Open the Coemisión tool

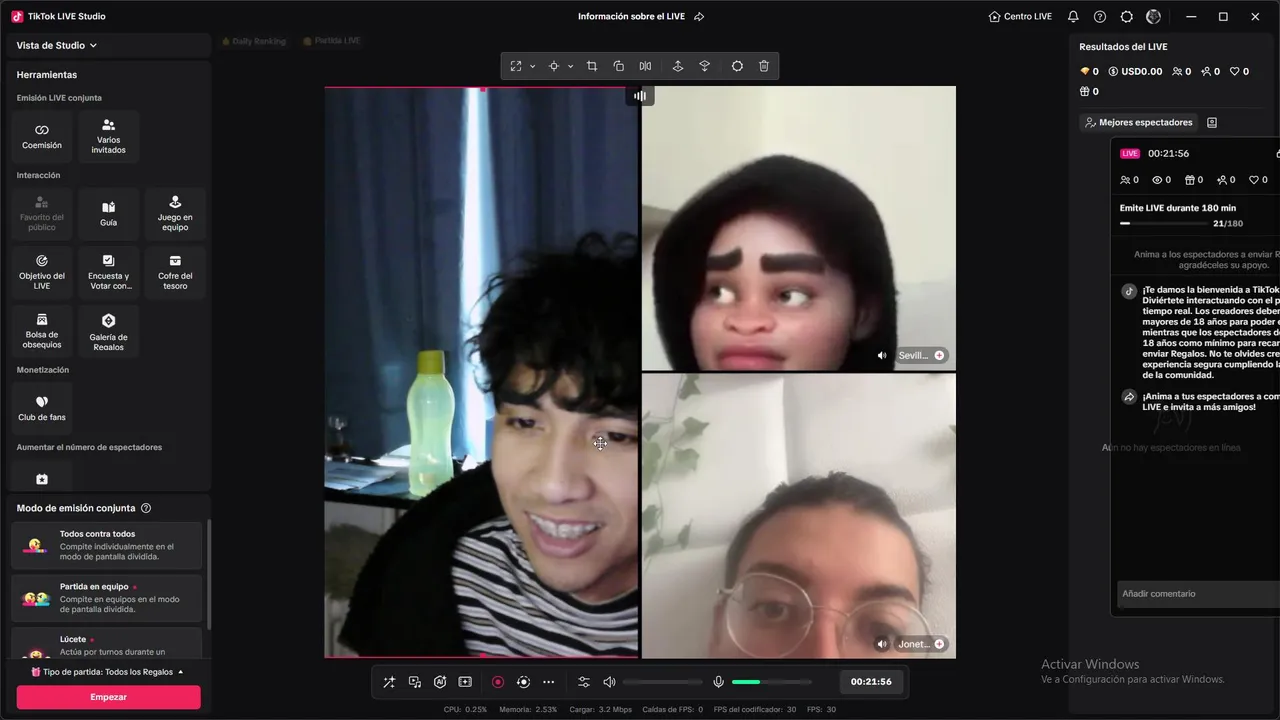coord(42,137)
